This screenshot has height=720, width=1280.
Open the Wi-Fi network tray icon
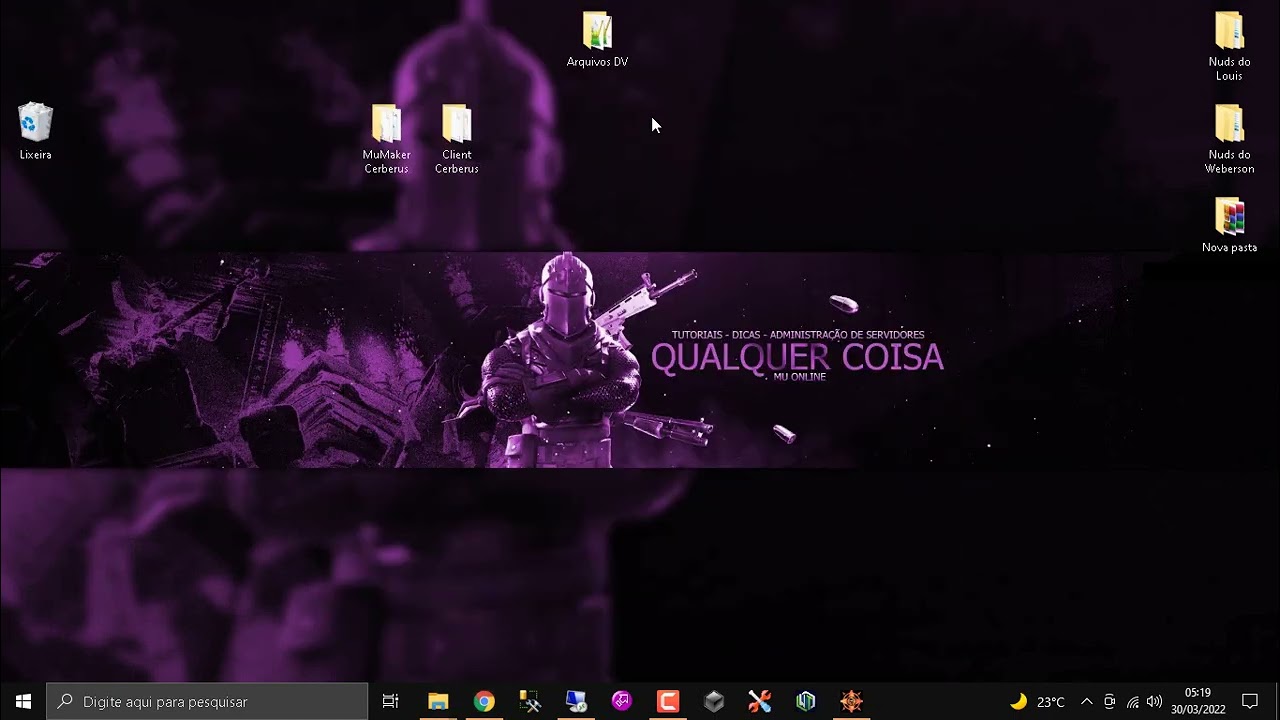point(1133,702)
